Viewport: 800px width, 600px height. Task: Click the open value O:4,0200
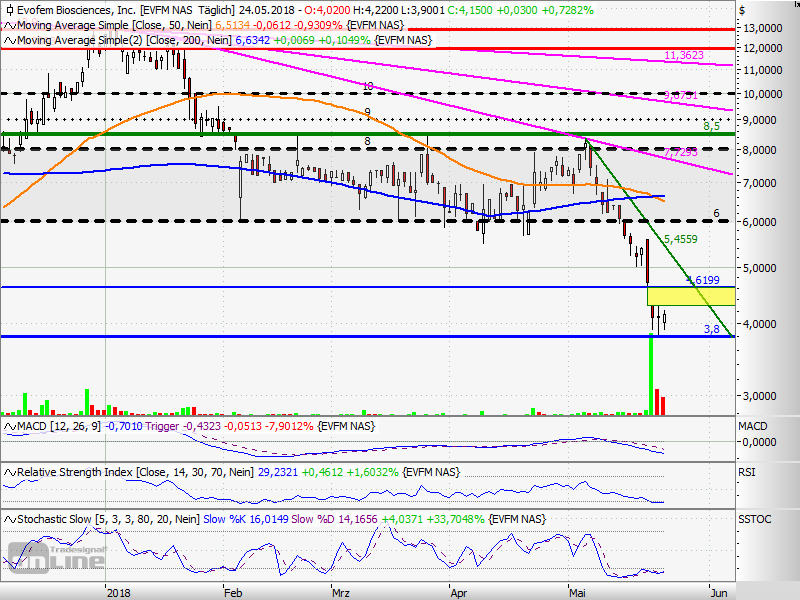click(326, 10)
